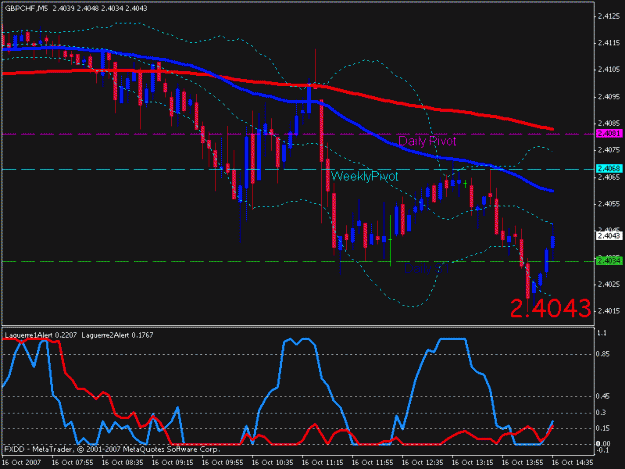The width and height of the screenshot is (625, 469).
Task: Click the white 2.4043 current price tag
Action: click(609, 236)
